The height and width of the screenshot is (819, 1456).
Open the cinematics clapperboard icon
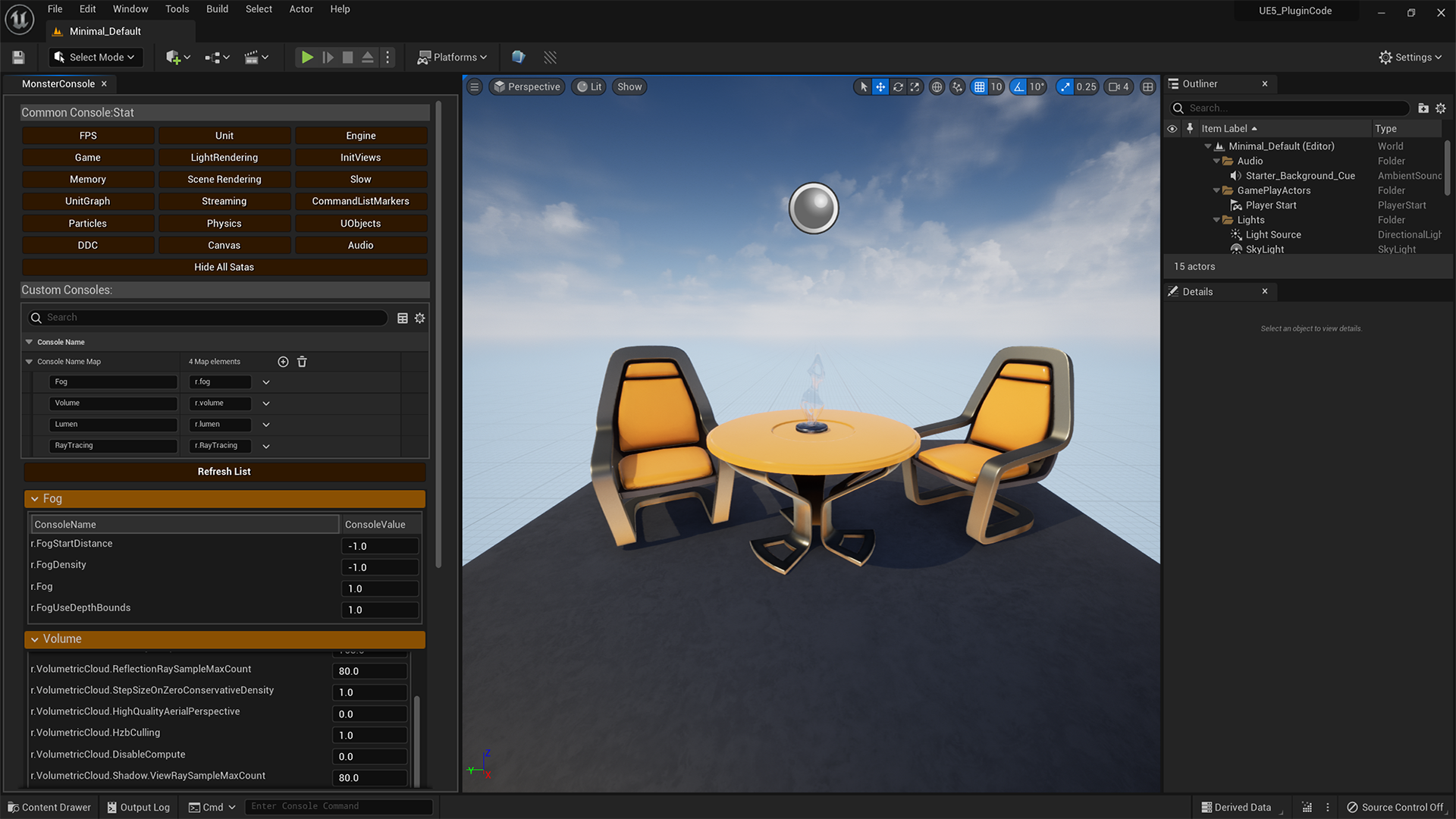256,57
